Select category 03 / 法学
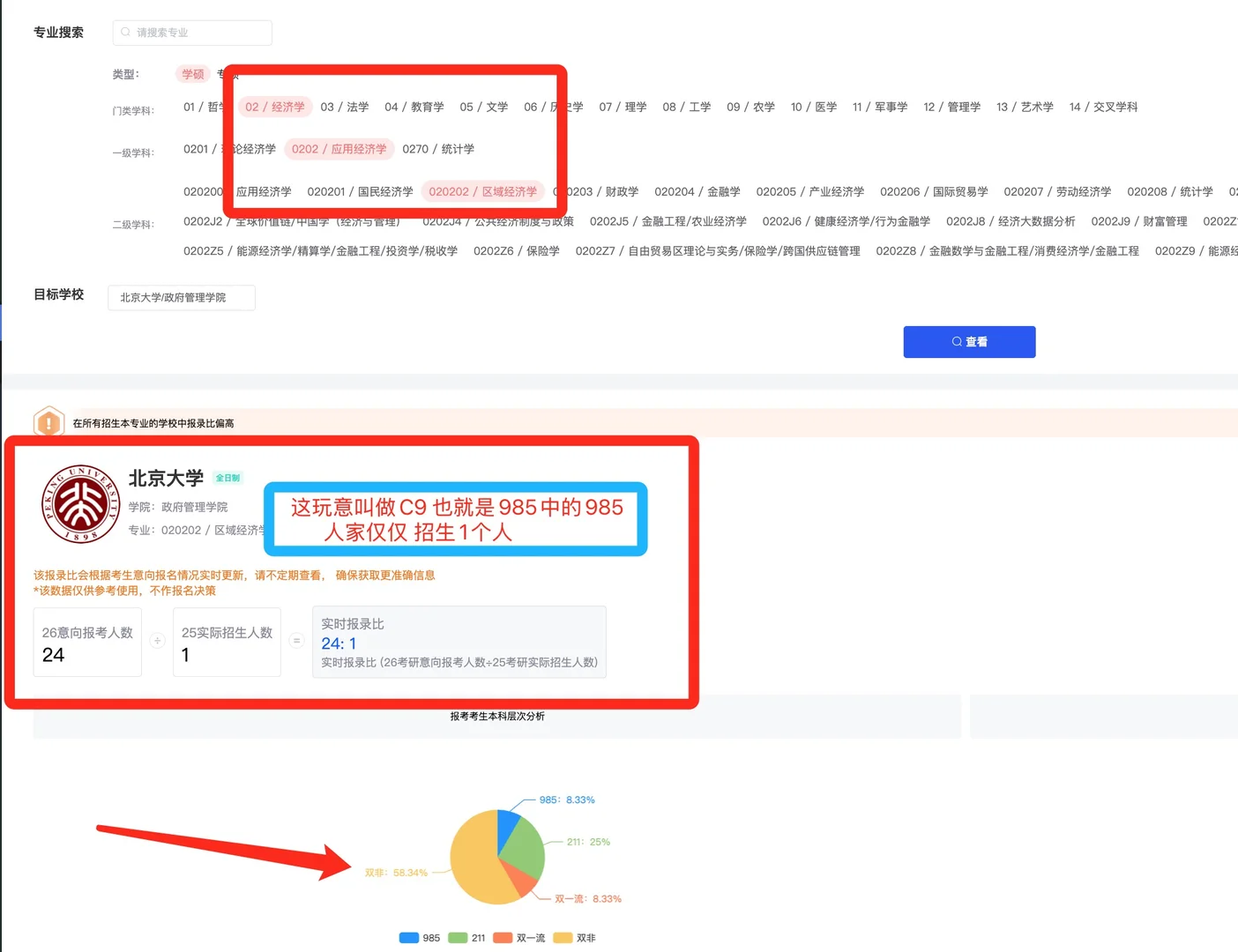The width and height of the screenshot is (1238, 952). click(x=345, y=107)
